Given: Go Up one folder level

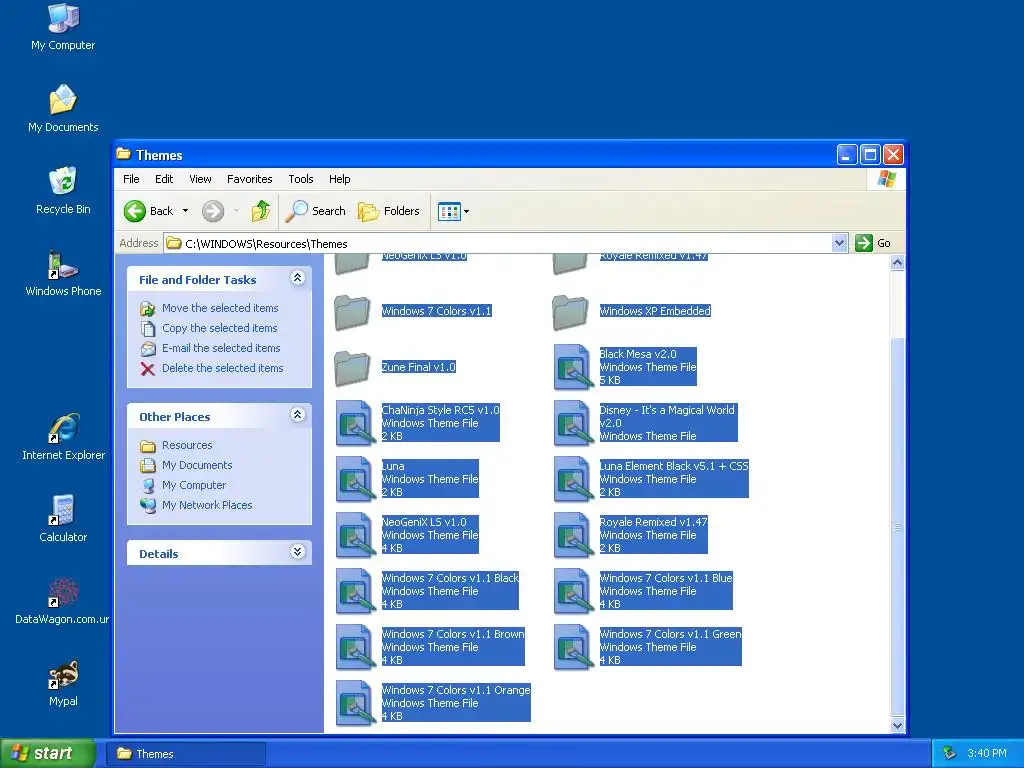Looking at the screenshot, I should click(x=261, y=211).
